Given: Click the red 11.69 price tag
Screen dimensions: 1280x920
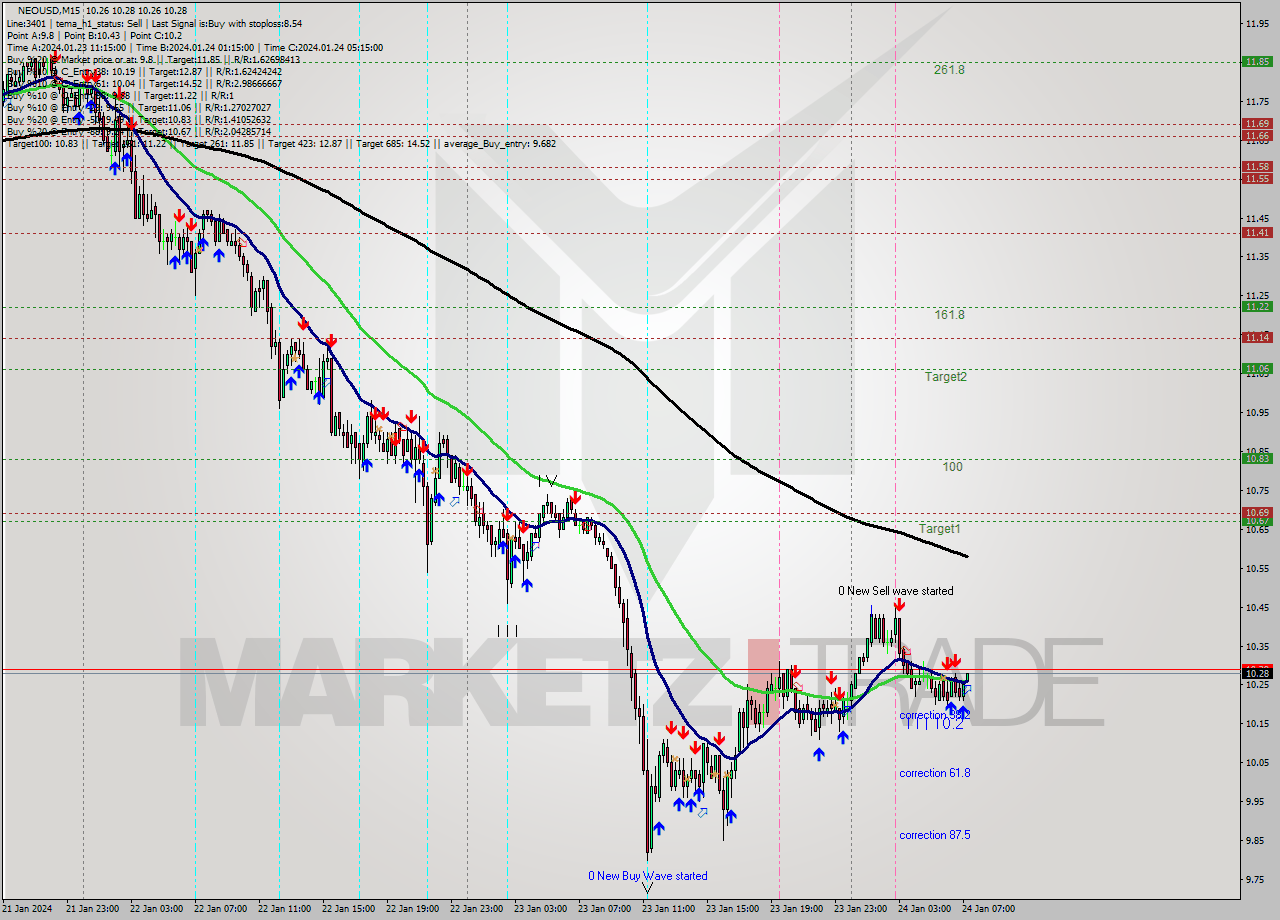Looking at the screenshot, I should [x=1256, y=123].
